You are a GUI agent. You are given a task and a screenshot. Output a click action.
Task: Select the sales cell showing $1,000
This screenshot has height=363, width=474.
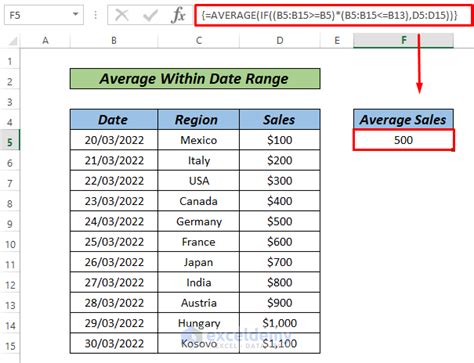click(280, 323)
